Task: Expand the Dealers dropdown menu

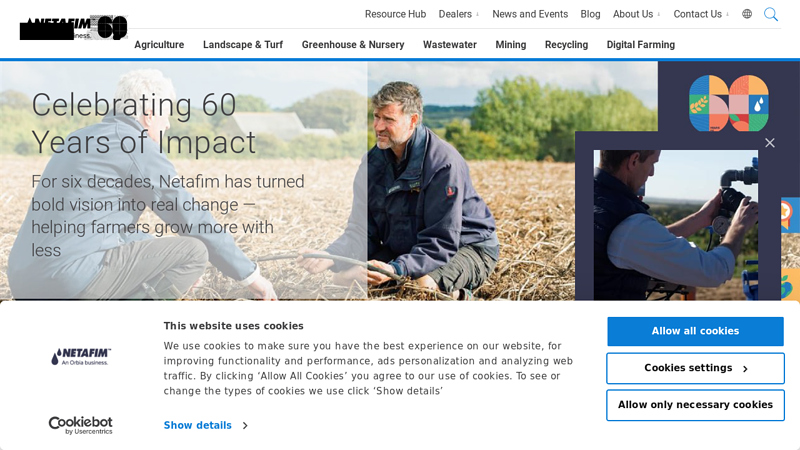Action: click(x=459, y=14)
